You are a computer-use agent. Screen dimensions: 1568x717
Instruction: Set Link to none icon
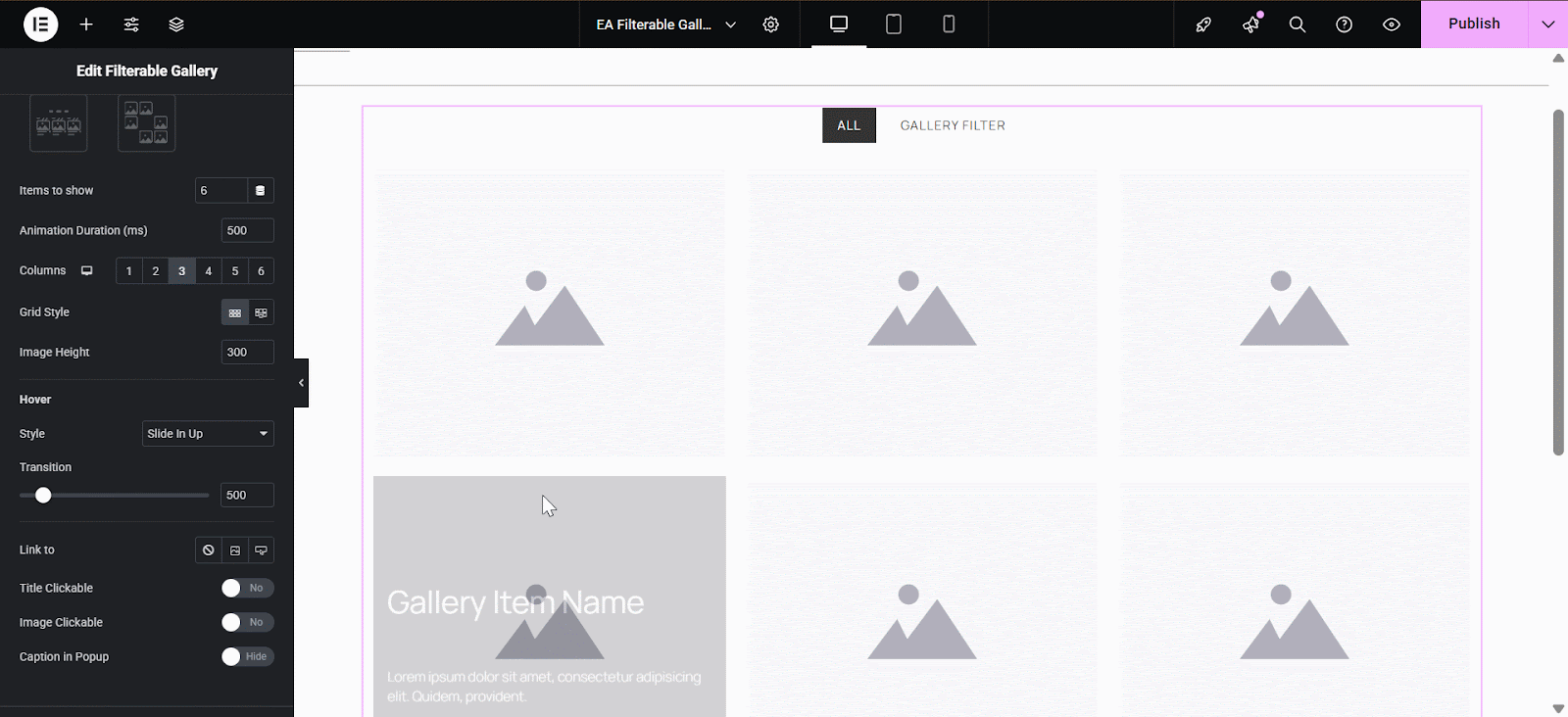[x=209, y=550]
